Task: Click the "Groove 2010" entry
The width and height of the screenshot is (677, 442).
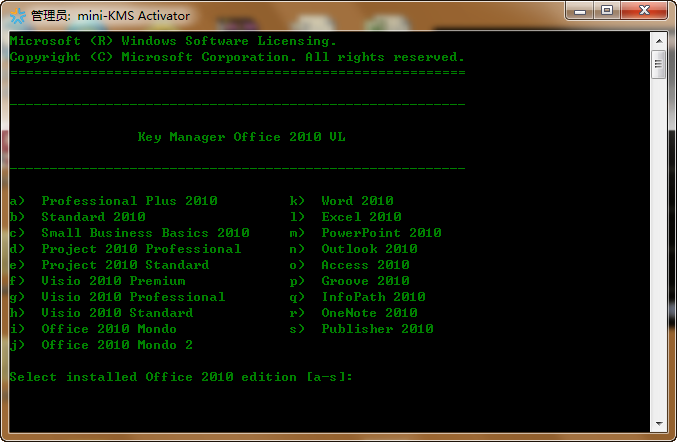Action: (x=365, y=281)
